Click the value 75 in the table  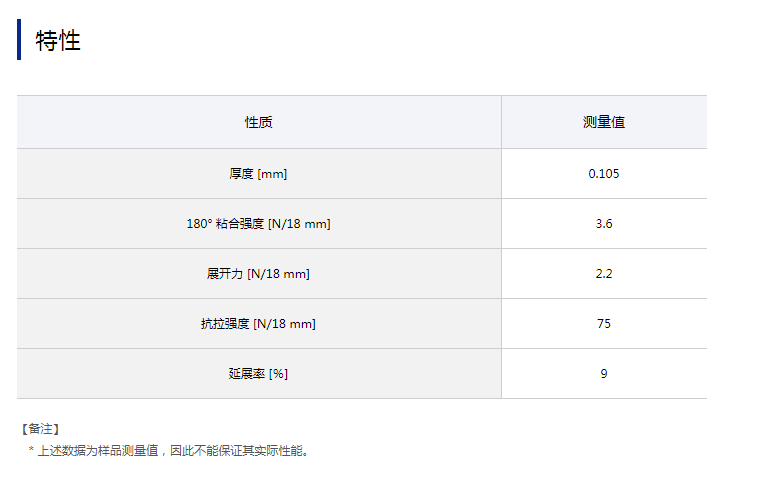(604, 324)
